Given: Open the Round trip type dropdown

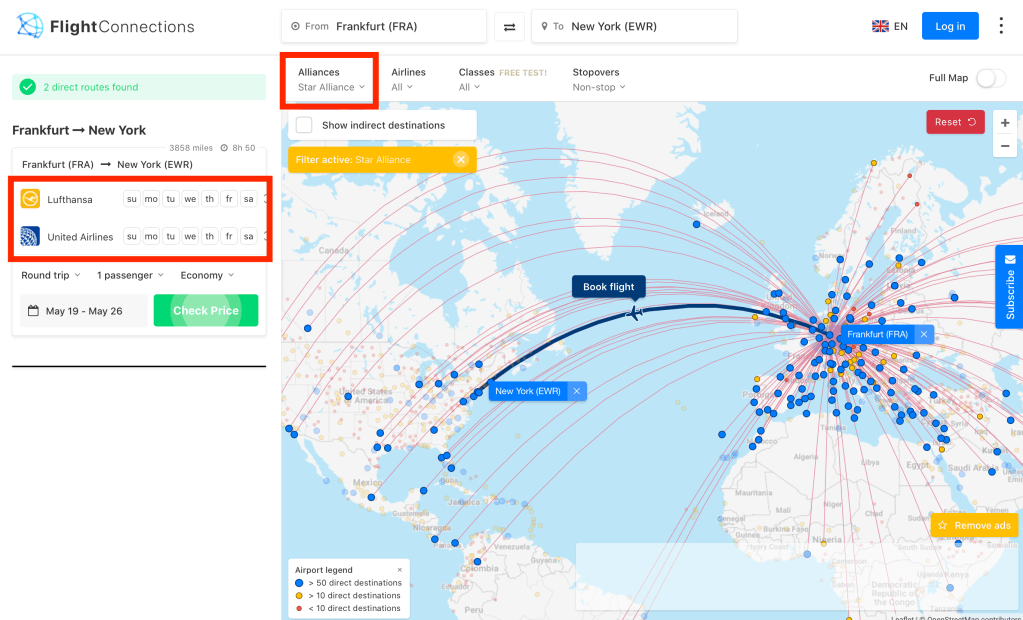Looking at the screenshot, I should tap(50, 275).
